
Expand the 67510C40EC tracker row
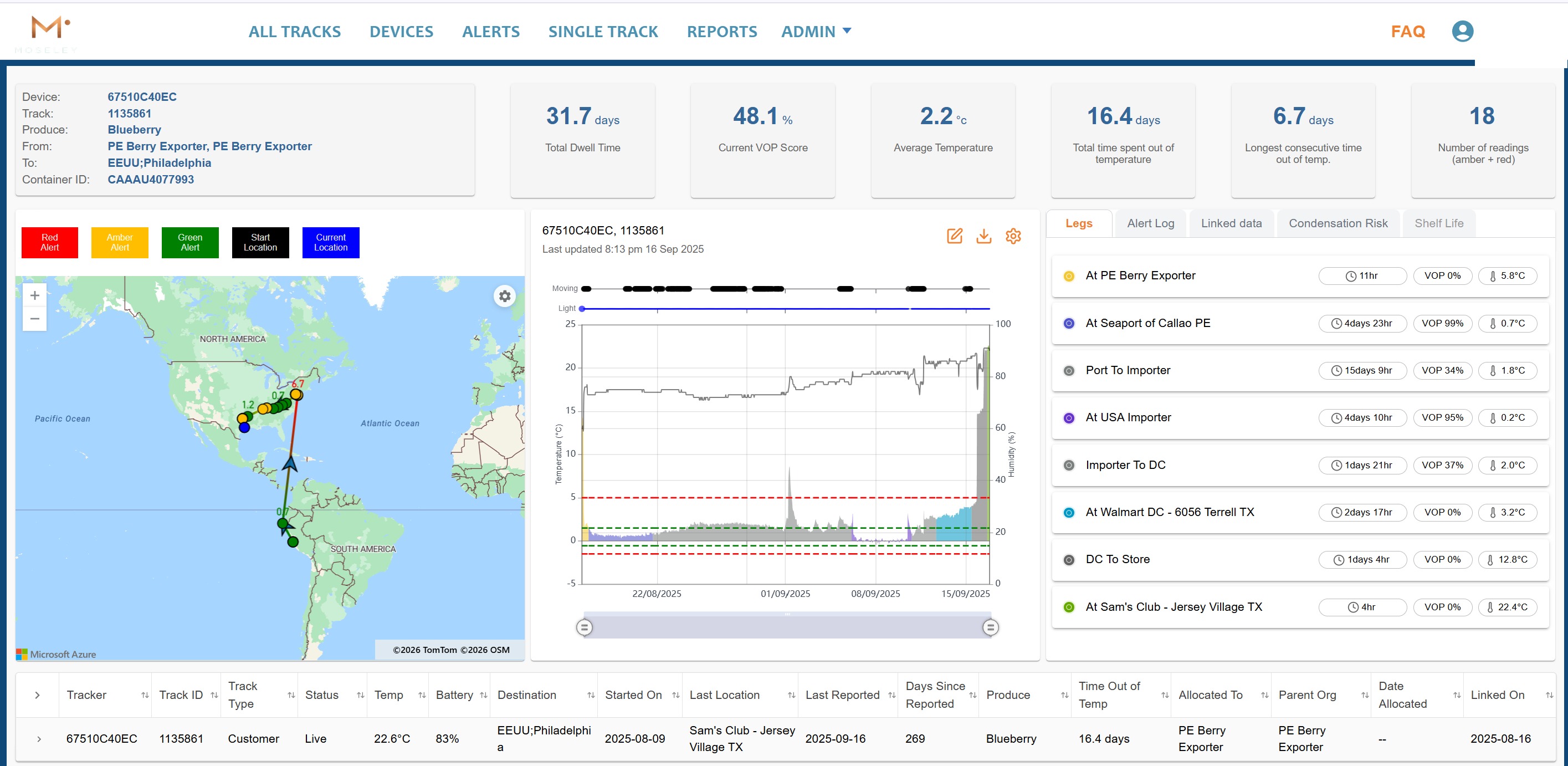pos(39,739)
